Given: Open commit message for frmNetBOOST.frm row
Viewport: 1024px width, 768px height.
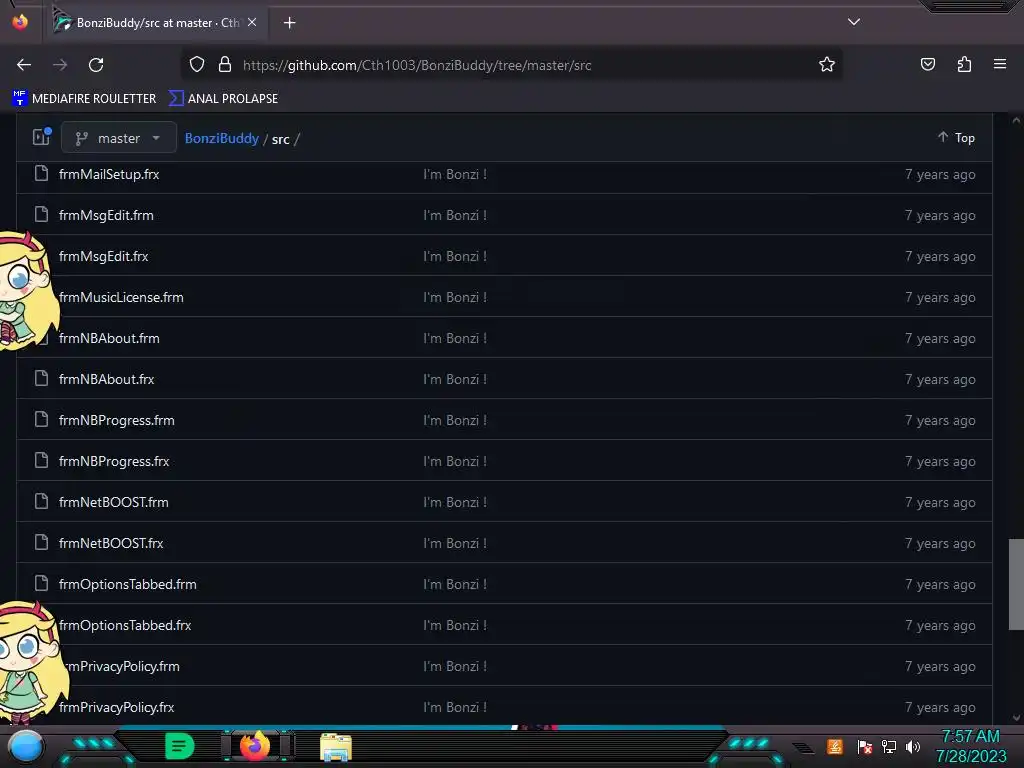Looking at the screenshot, I should (455, 502).
